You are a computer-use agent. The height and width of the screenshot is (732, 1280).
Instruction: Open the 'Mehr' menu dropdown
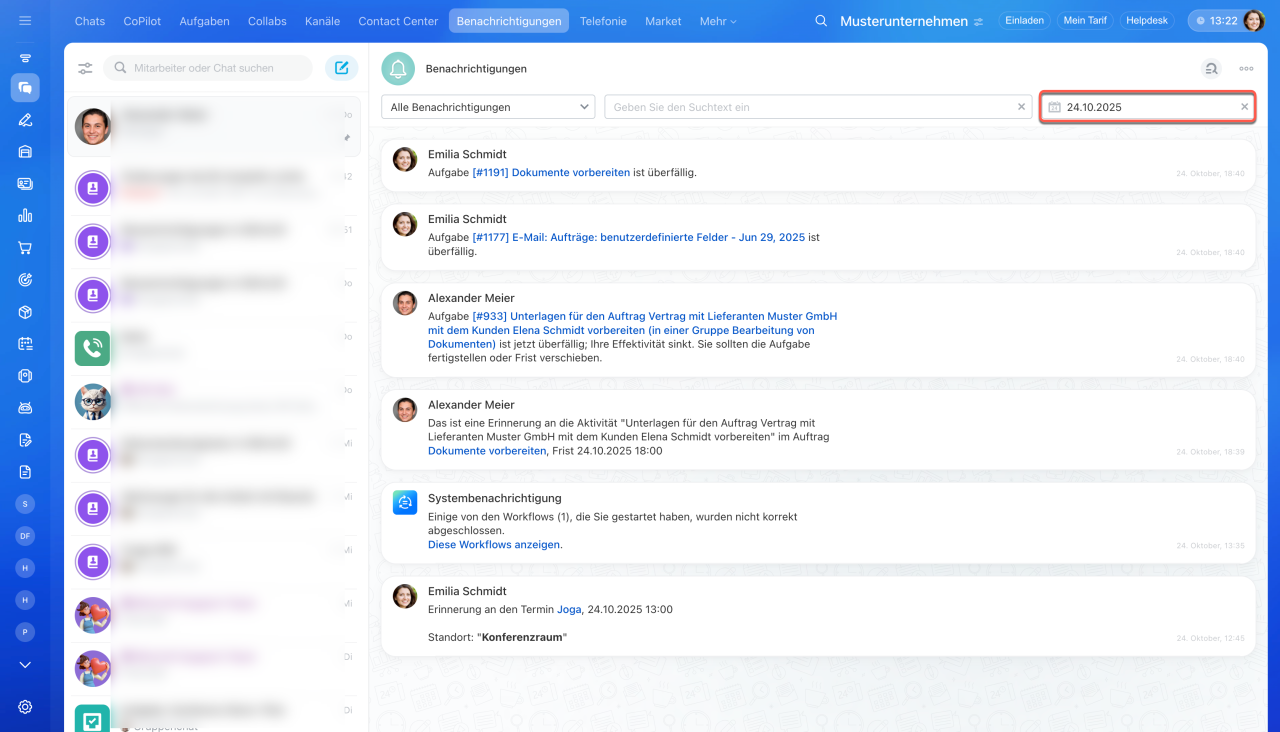718,21
